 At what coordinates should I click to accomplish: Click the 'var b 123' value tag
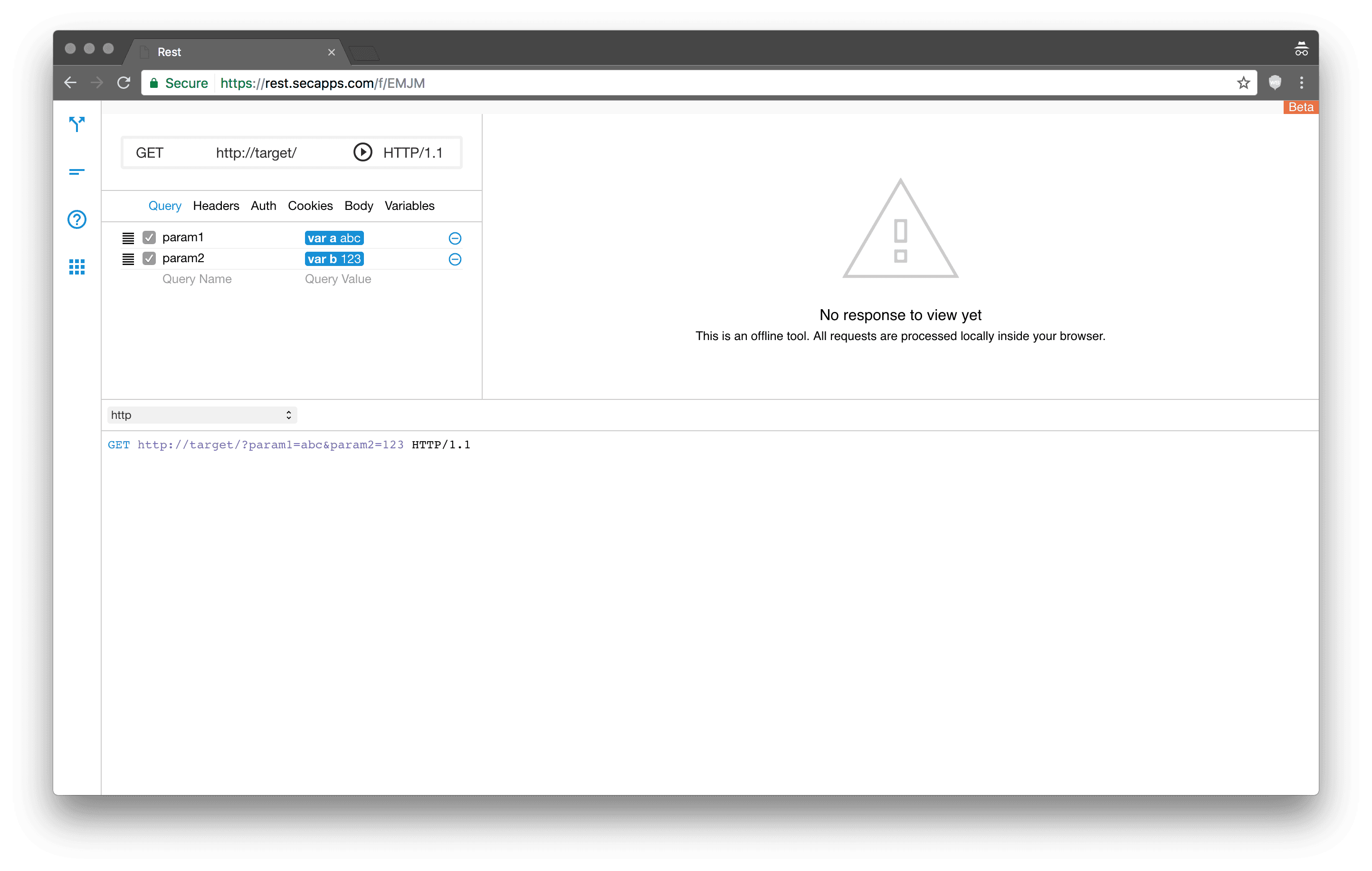[x=334, y=259]
